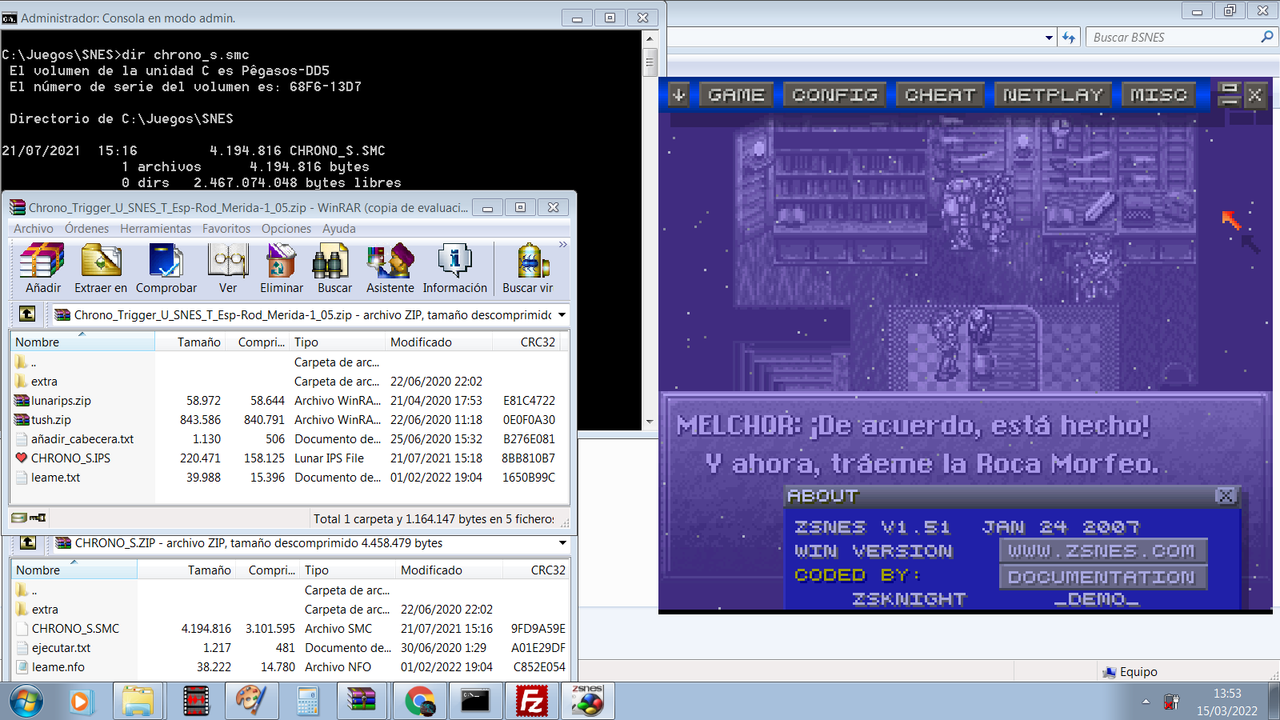Image resolution: width=1280 pixels, height=720 pixels.
Task: Click in the Buscar BSNES search field
Action: (1173, 37)
